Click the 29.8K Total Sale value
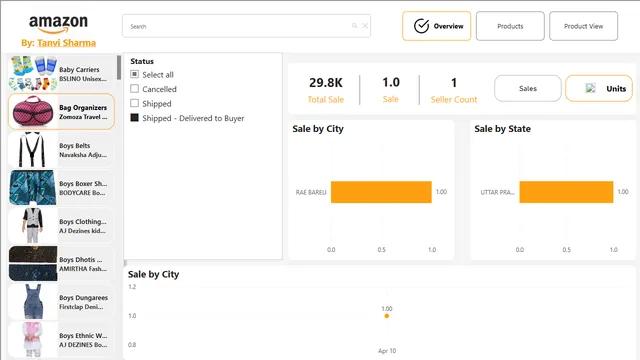The image size is (640, 360). [326, 83]
